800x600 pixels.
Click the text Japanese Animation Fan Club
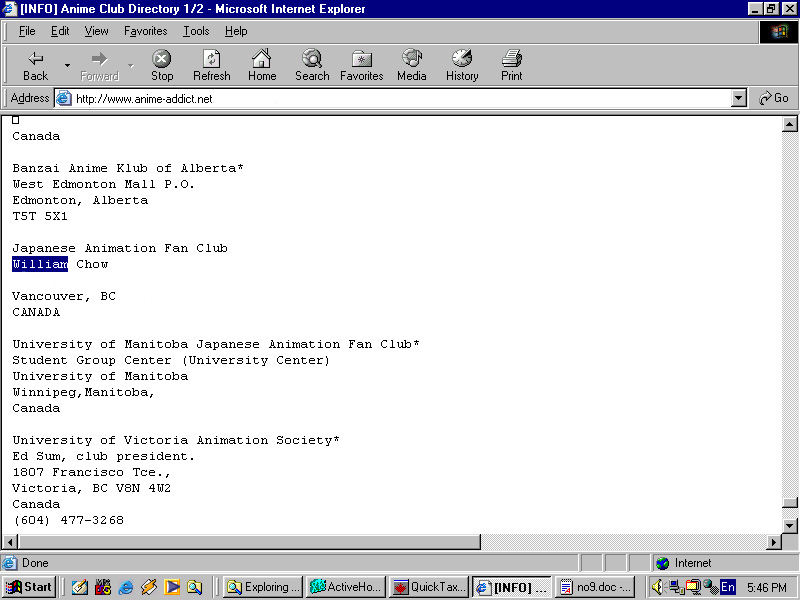tap(120, 248)
